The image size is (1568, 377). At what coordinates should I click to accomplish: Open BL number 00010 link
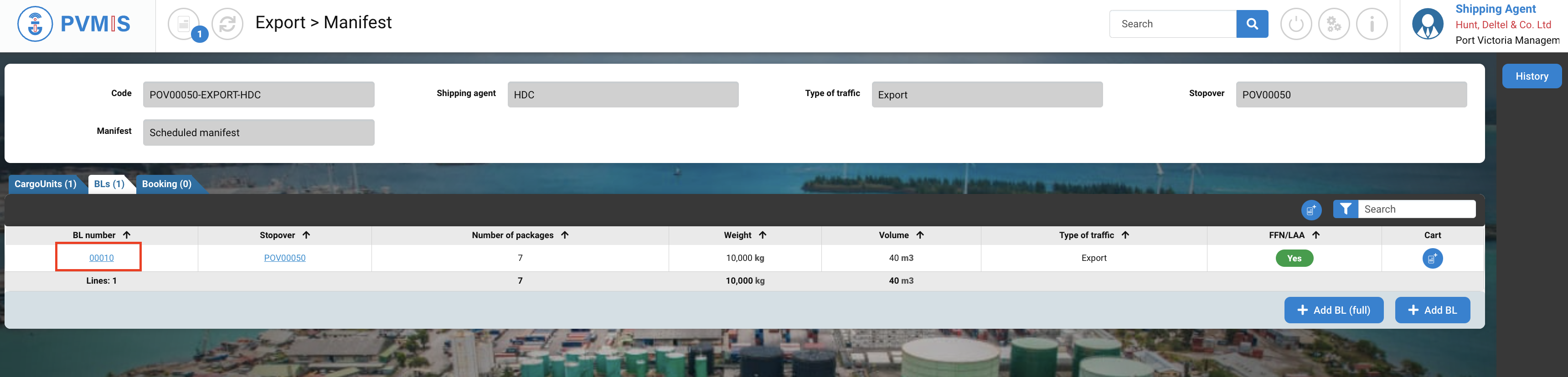(102, 258)
